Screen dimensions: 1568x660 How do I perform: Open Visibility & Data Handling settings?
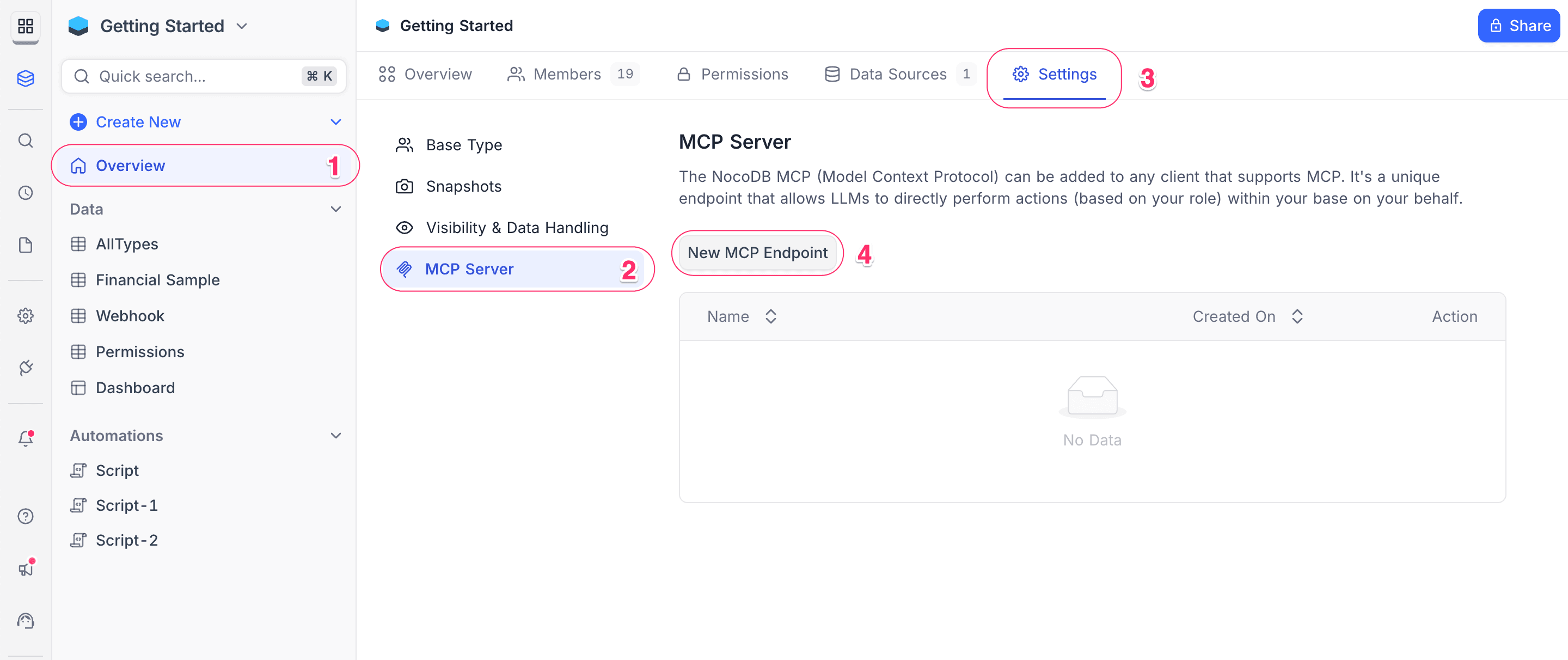tap(517, 227)
